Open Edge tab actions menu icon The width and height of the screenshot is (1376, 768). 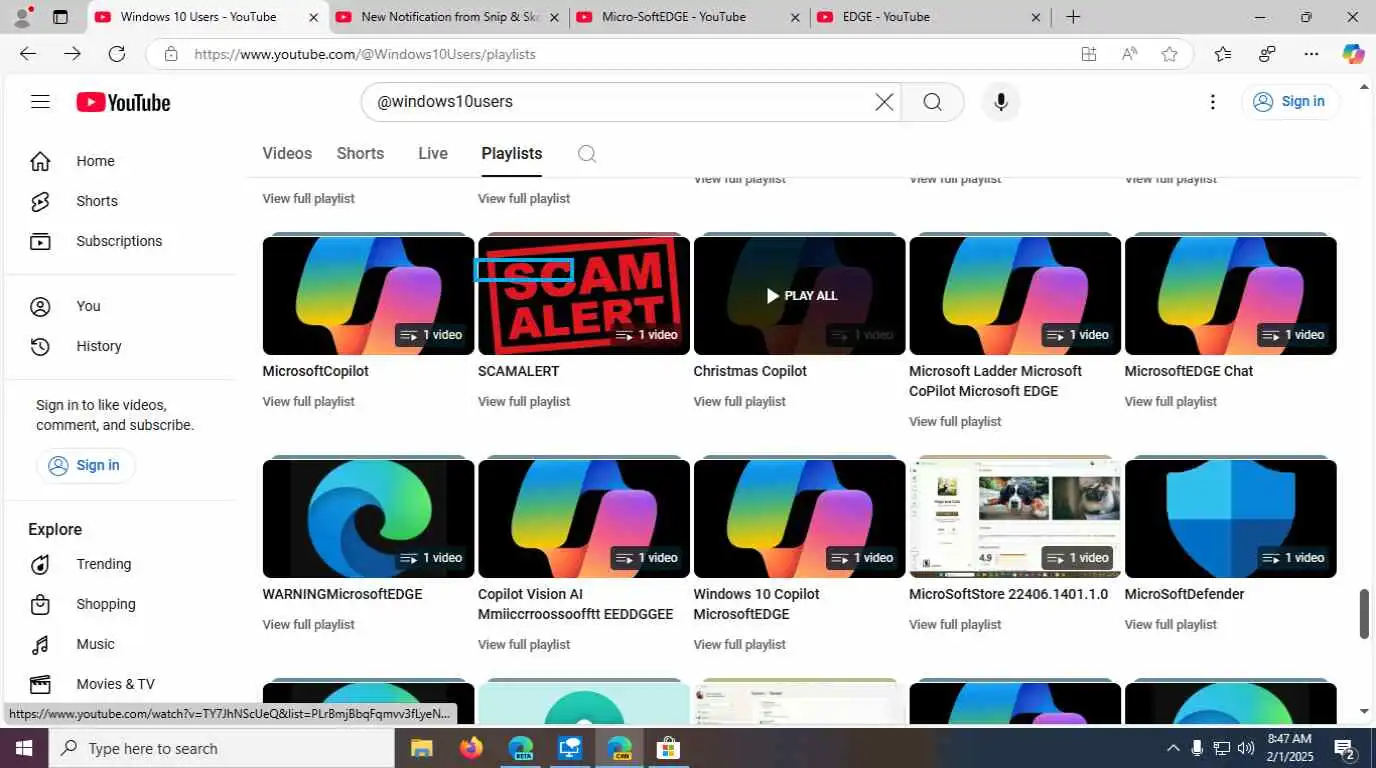pyautogui.click(x=60, y=17)
